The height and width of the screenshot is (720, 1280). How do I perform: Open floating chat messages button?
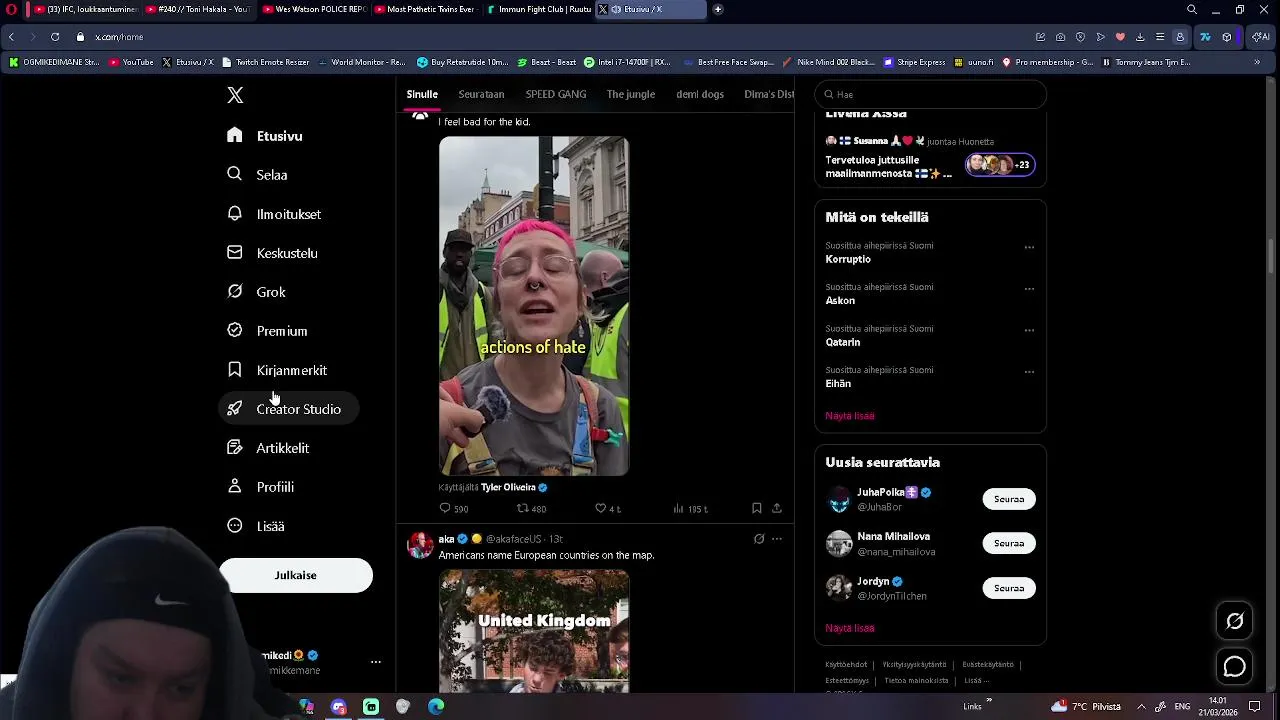(1235, 667)
